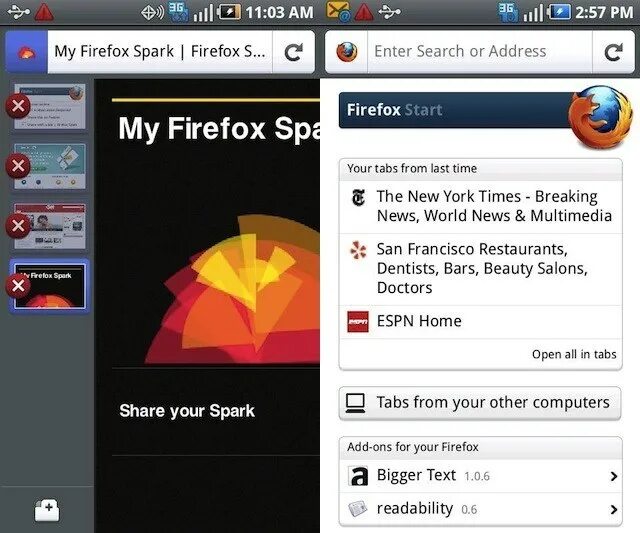This screenshot has height=533, width=640.
Task: Close the third tab thumbnail in sidebar
Action: click(x=18, y=225)
